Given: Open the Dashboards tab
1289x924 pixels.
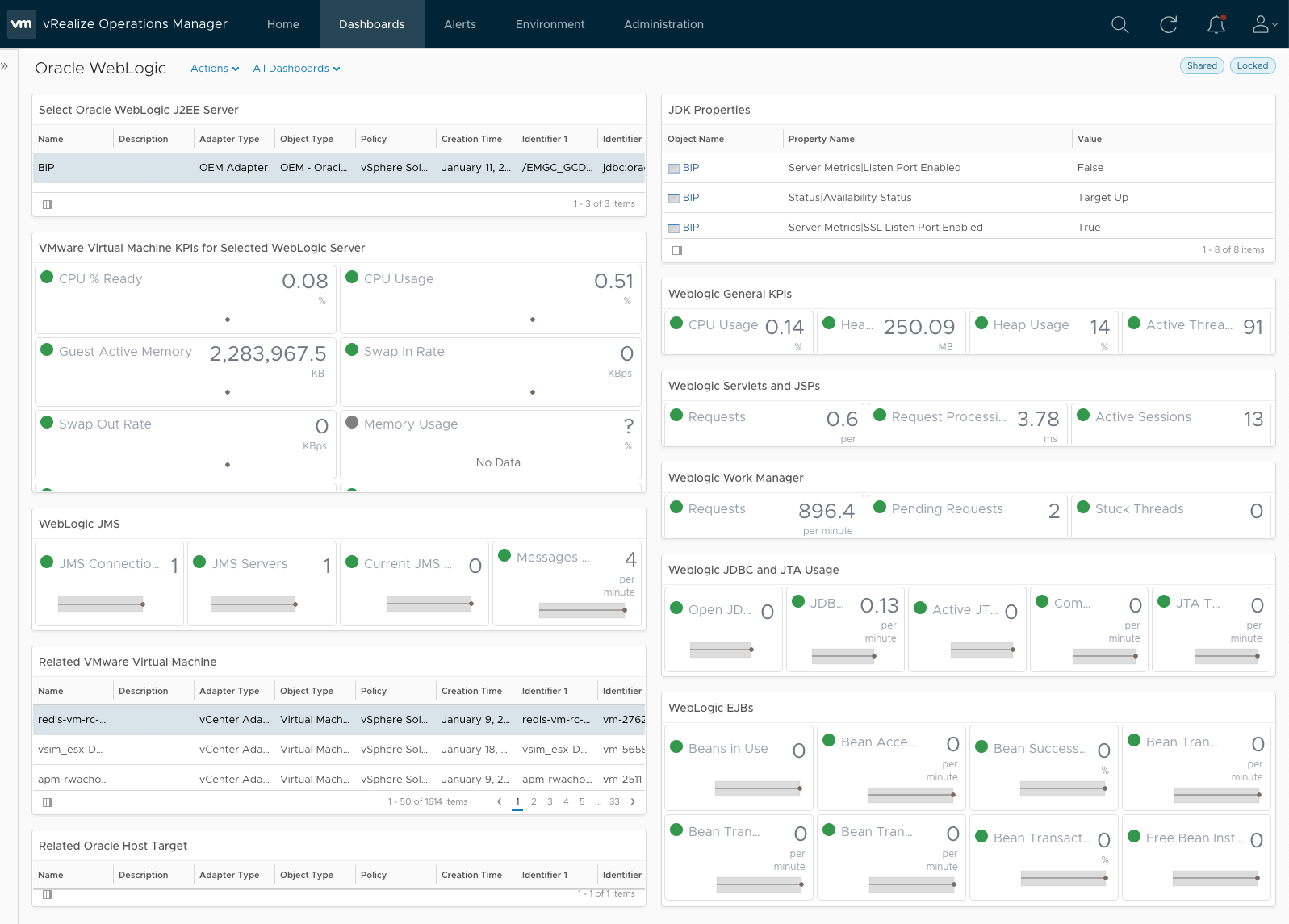Looking at the screenshot, I should click(x=372, y=24).
